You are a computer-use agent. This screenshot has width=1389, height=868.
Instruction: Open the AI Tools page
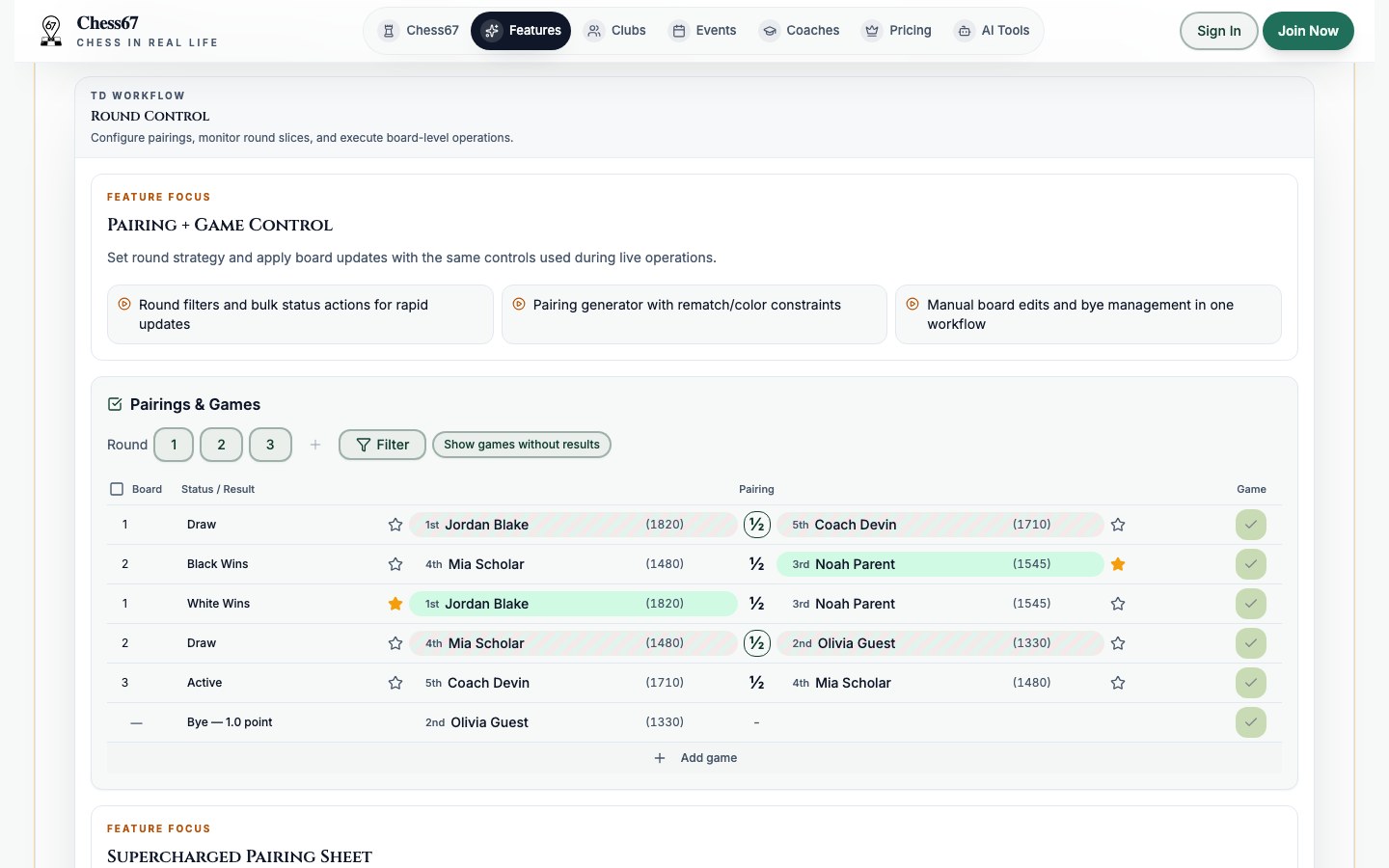pos(993,31)
